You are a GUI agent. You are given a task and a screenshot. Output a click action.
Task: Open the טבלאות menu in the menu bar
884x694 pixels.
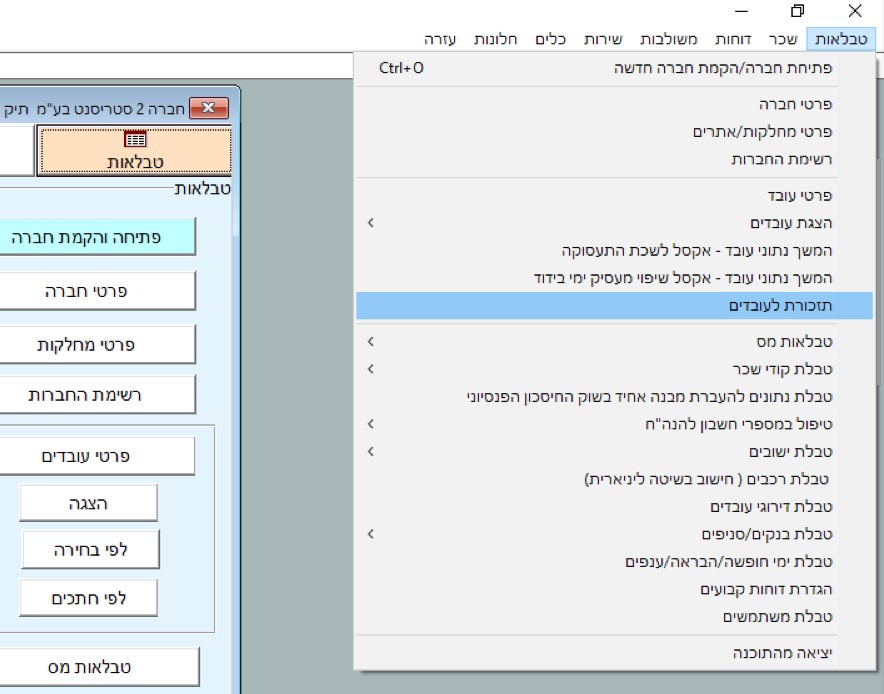841,39
